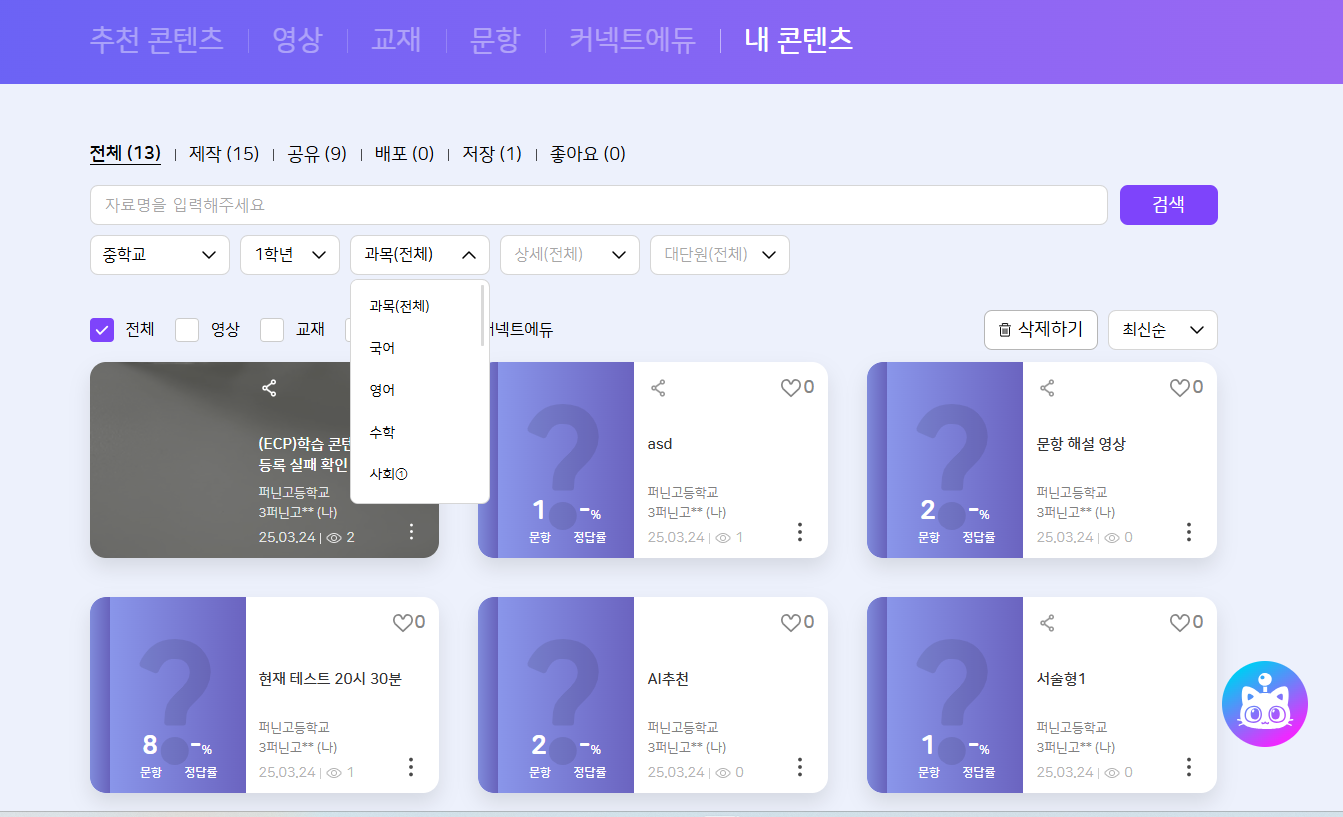Open the more options menu on 현재 테스트 card

410,767
